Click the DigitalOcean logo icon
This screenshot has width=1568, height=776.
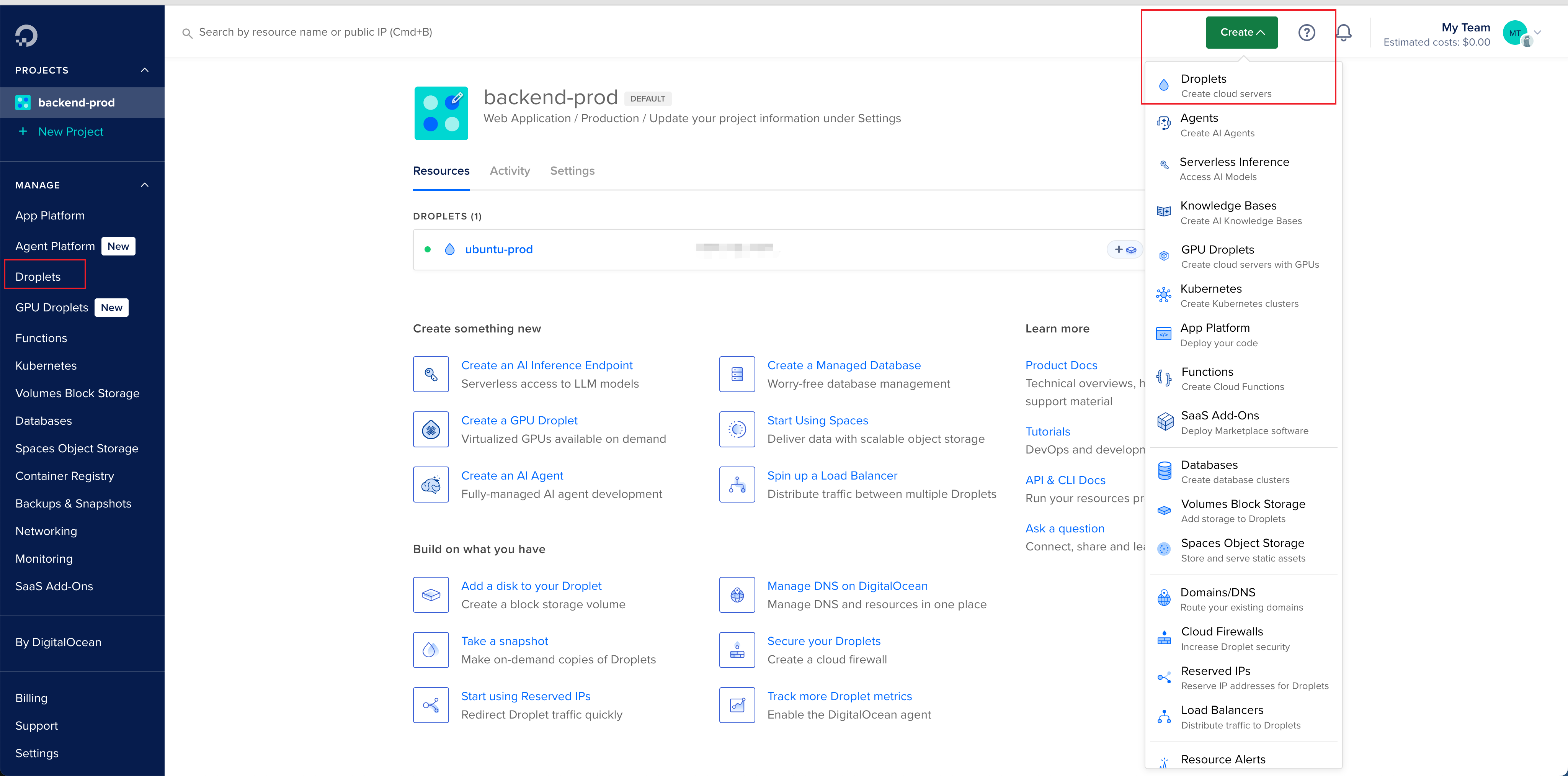[26, 35]
